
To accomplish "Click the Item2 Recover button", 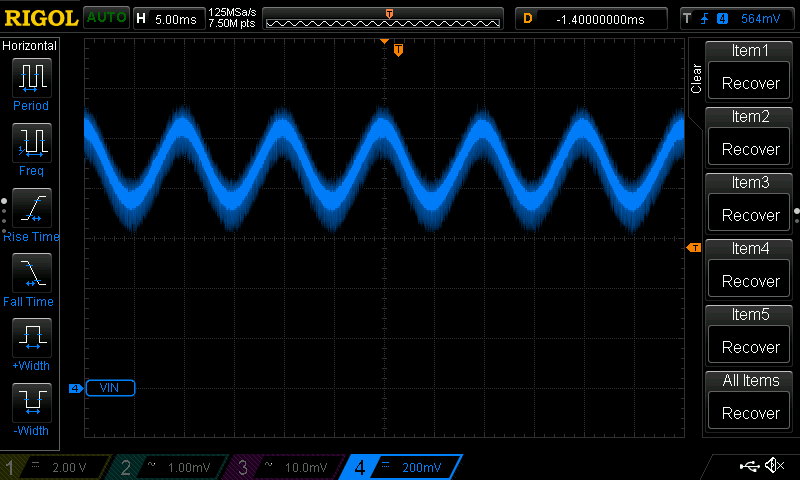I will (x=749, y=148).
